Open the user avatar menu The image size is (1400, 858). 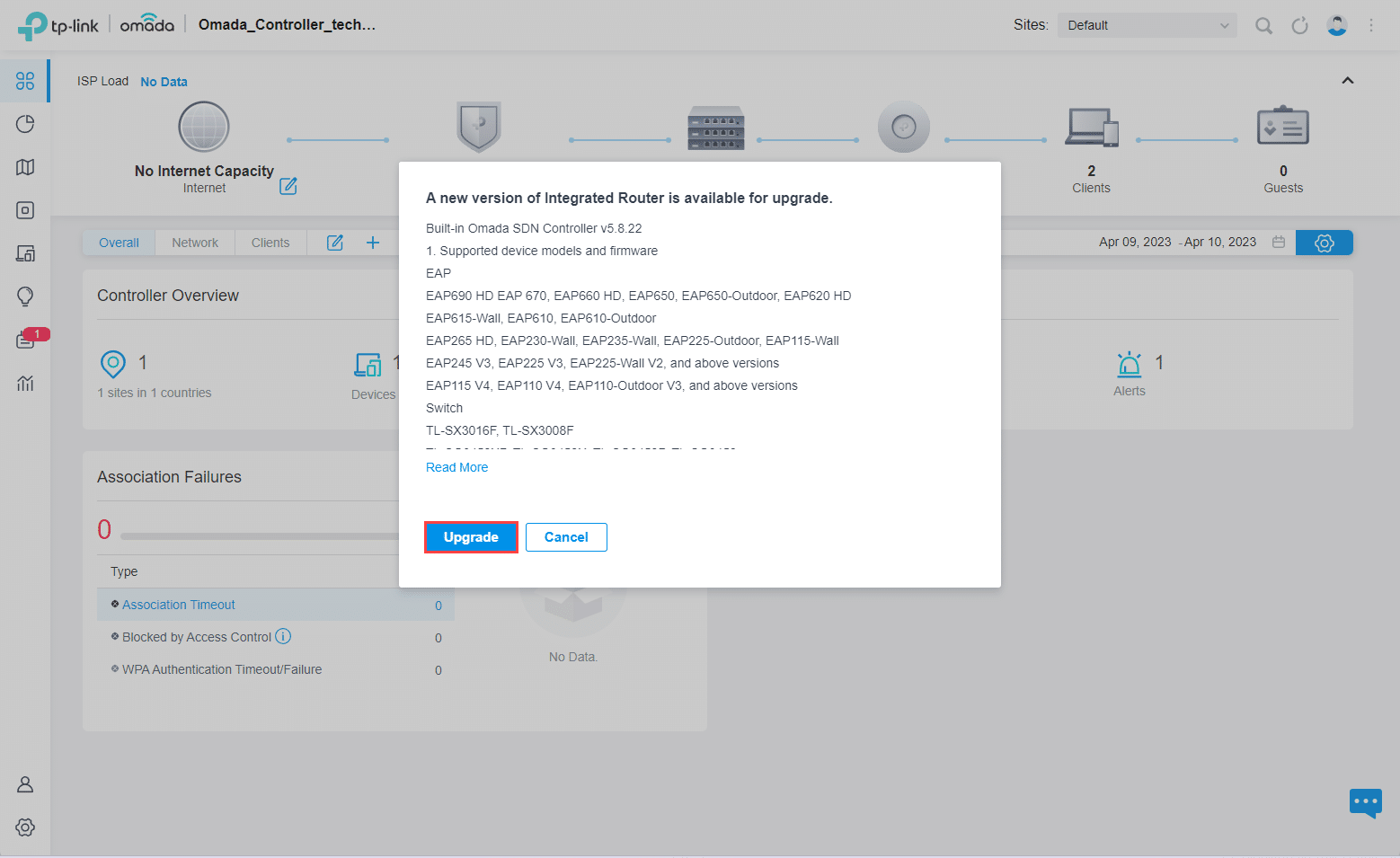point(1337,25)
